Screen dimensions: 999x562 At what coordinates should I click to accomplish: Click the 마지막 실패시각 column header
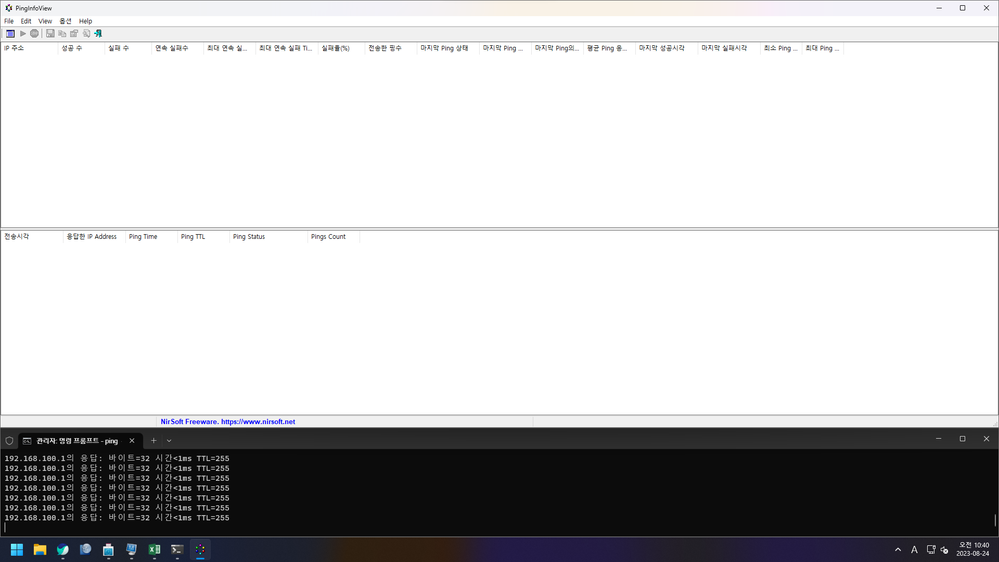[729, 48]
